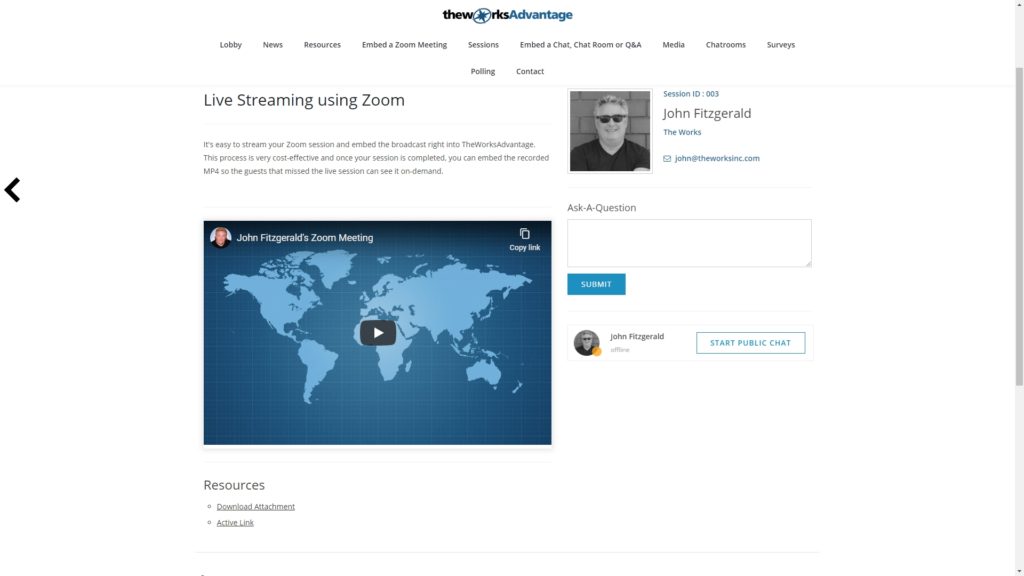Navigate to the Sessions page

(483, 44)
